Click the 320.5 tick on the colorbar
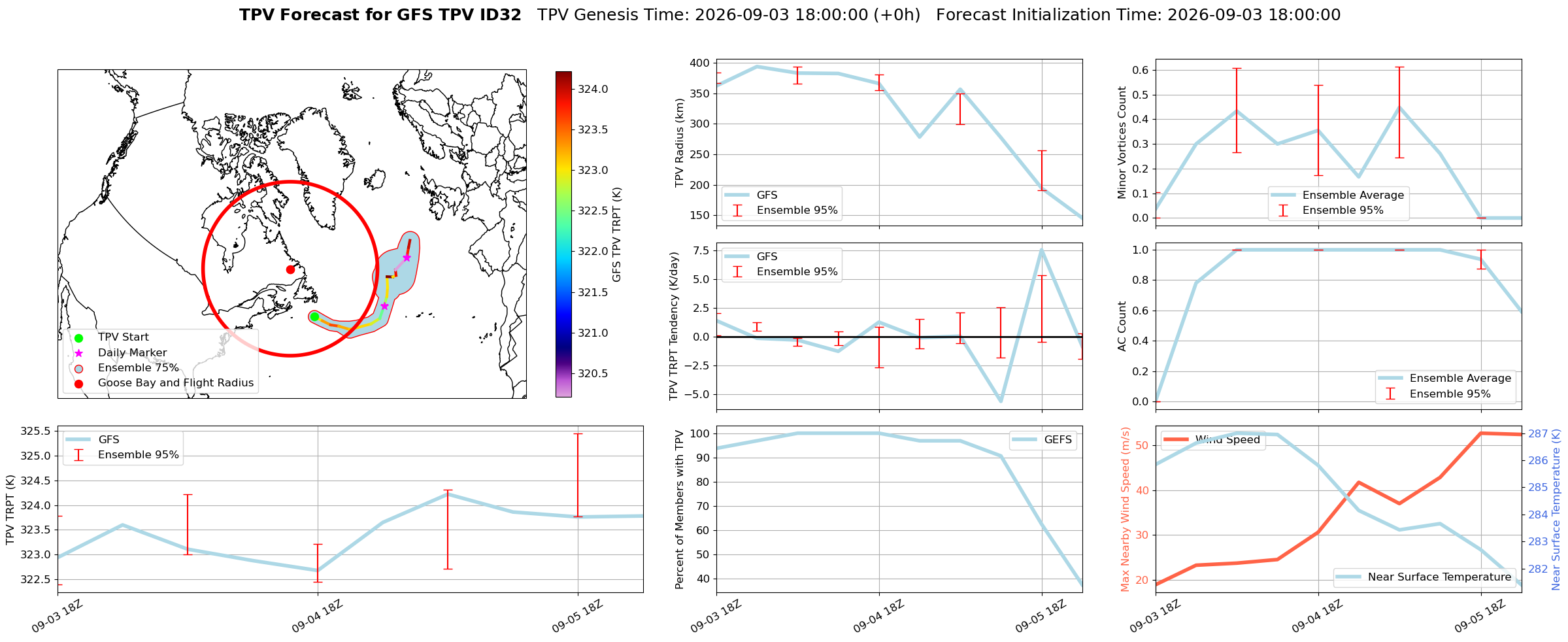 click(593, 374)
